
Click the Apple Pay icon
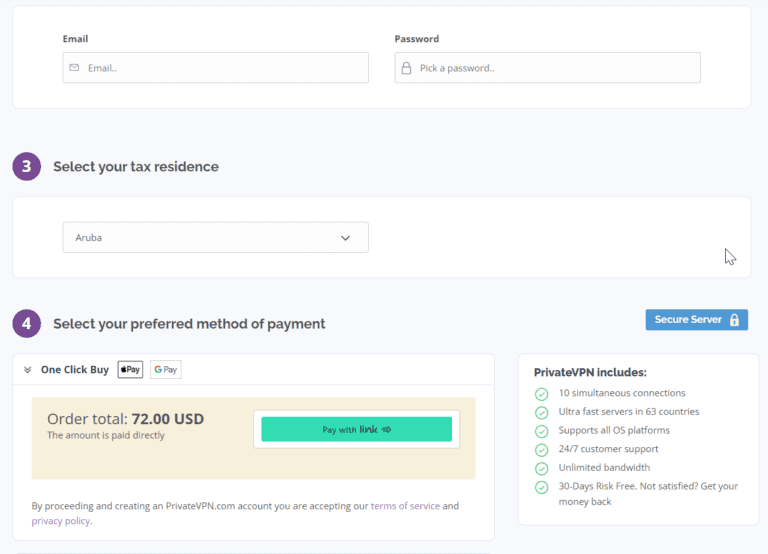130,369
